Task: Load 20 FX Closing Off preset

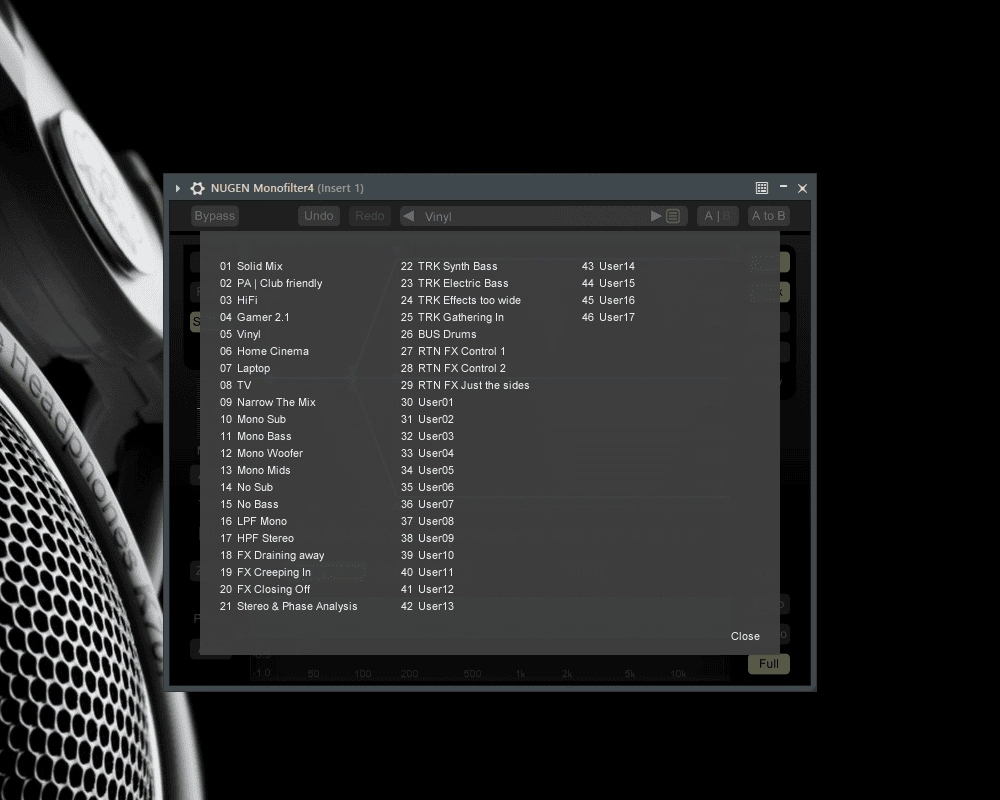Action: 265,589
